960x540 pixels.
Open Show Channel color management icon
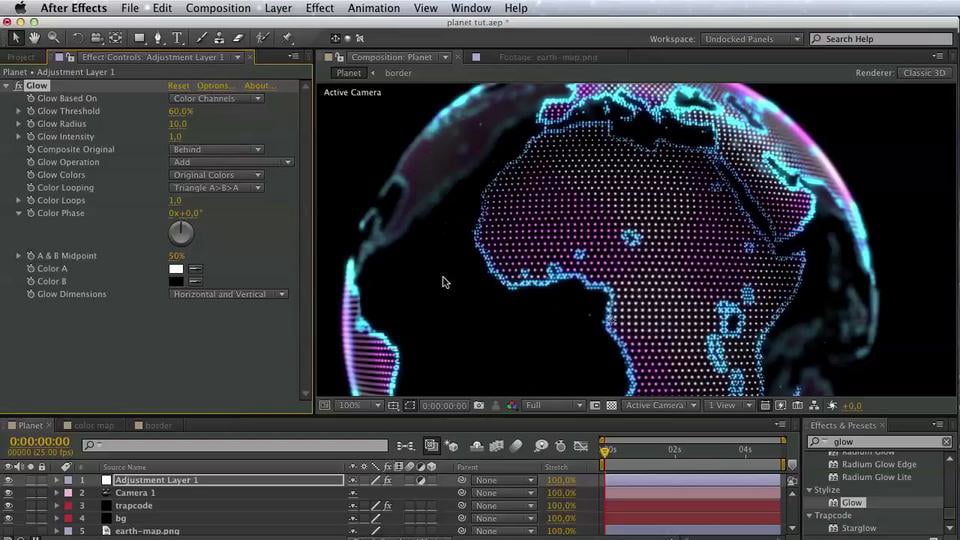click(511, 405)
